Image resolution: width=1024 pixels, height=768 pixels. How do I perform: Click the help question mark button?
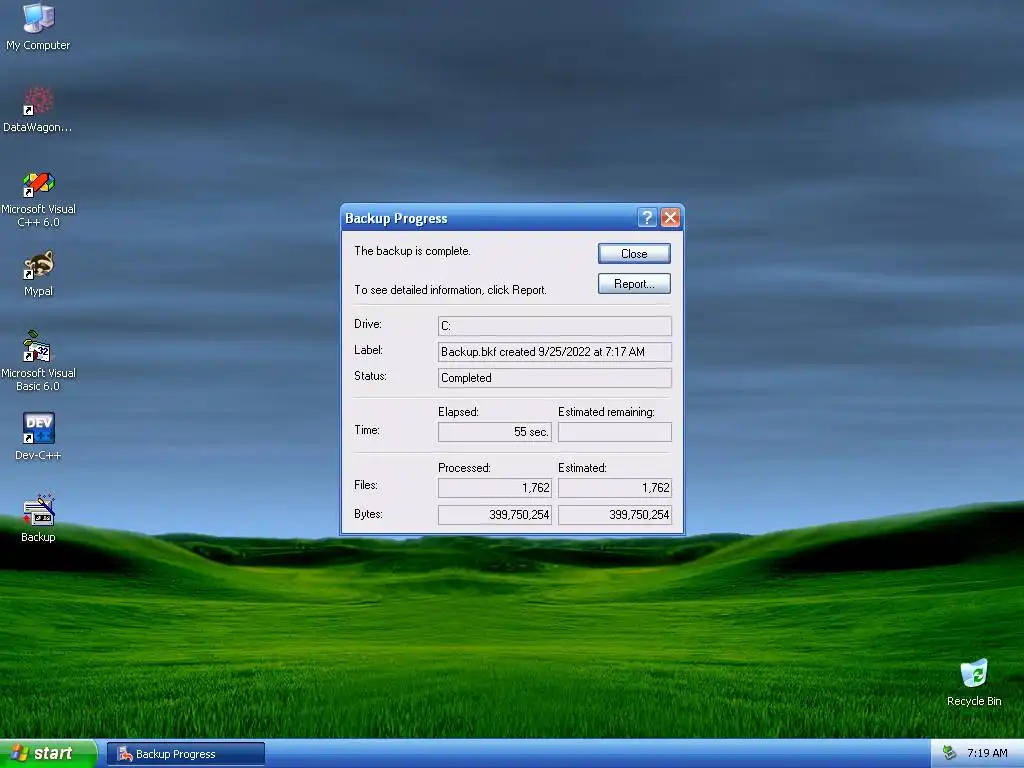click(647, 217)
